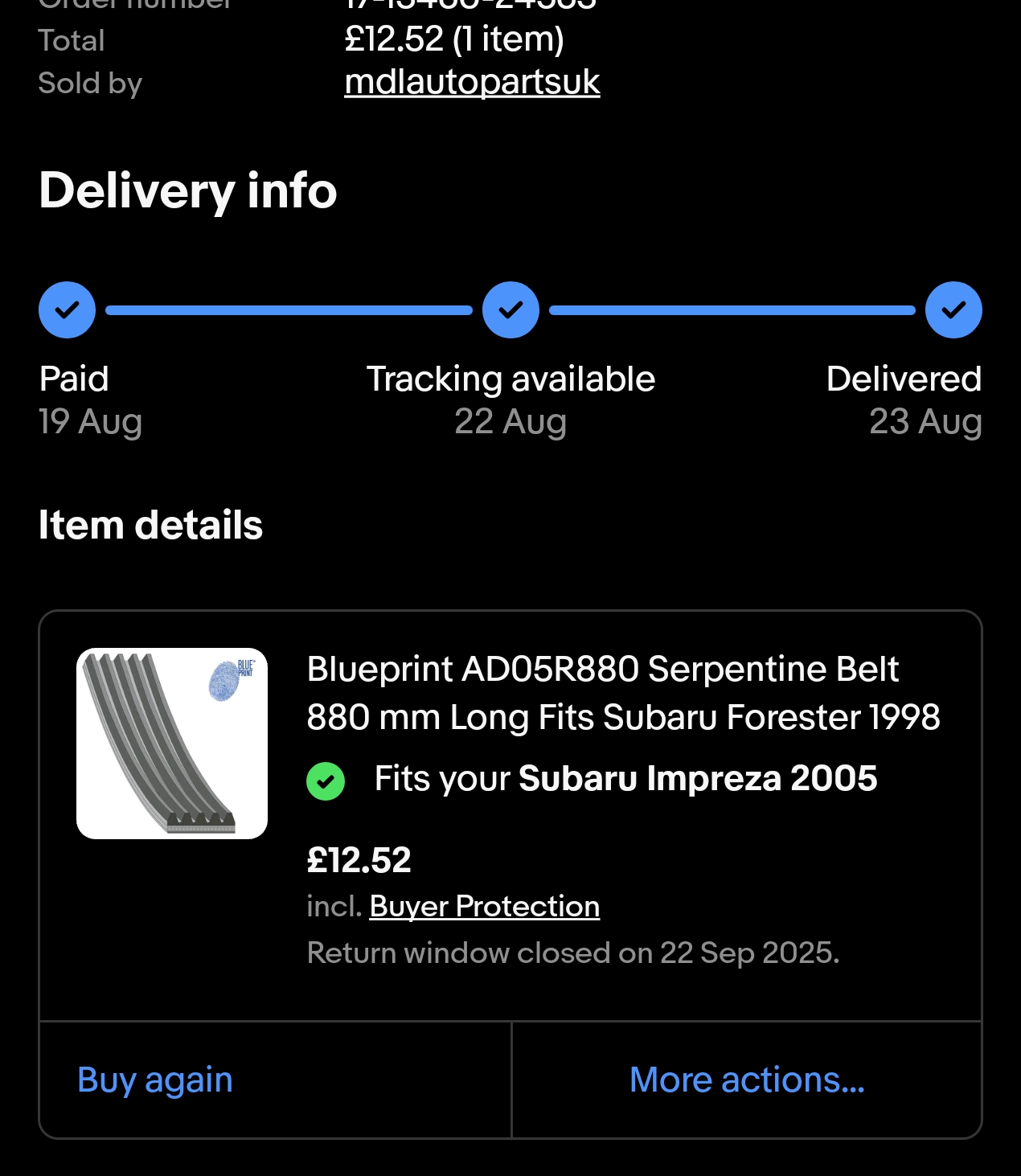The width and height of the screenshot is (1021, 1176).
Task: Click the Paid 19 Aug status
Action: tap(90, 400)
